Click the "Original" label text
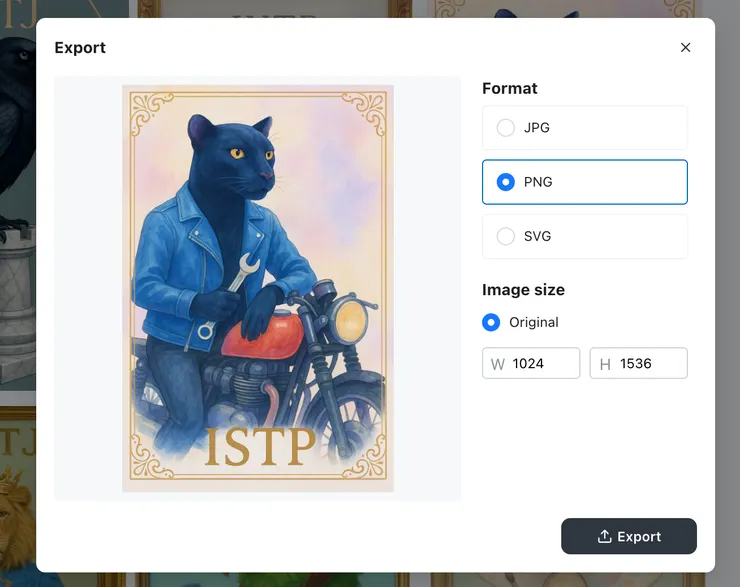Screen dimensions: 740x587 [x=534, y=322]
